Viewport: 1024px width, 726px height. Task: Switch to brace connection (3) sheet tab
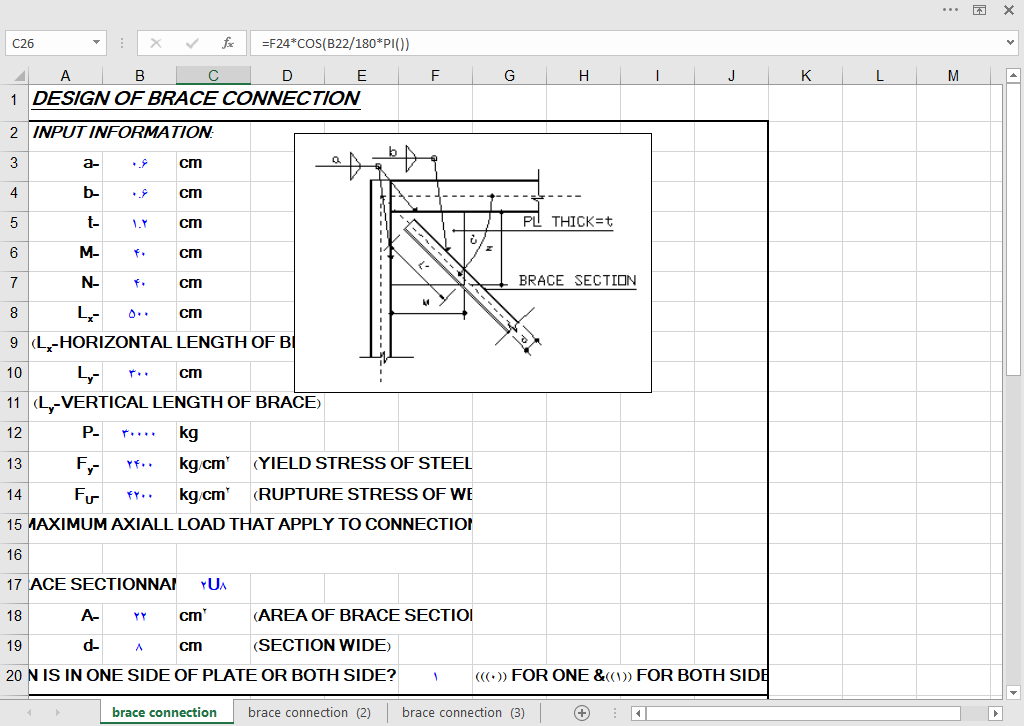(x=463, y=713)
